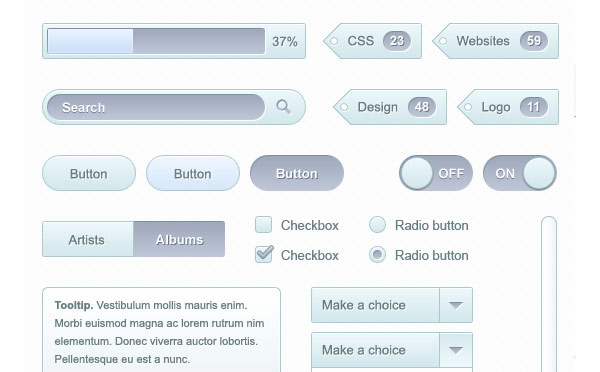Screen dimensions: 600x372
Task: Select the Websites tag
Action: click(x=496, y=41)
